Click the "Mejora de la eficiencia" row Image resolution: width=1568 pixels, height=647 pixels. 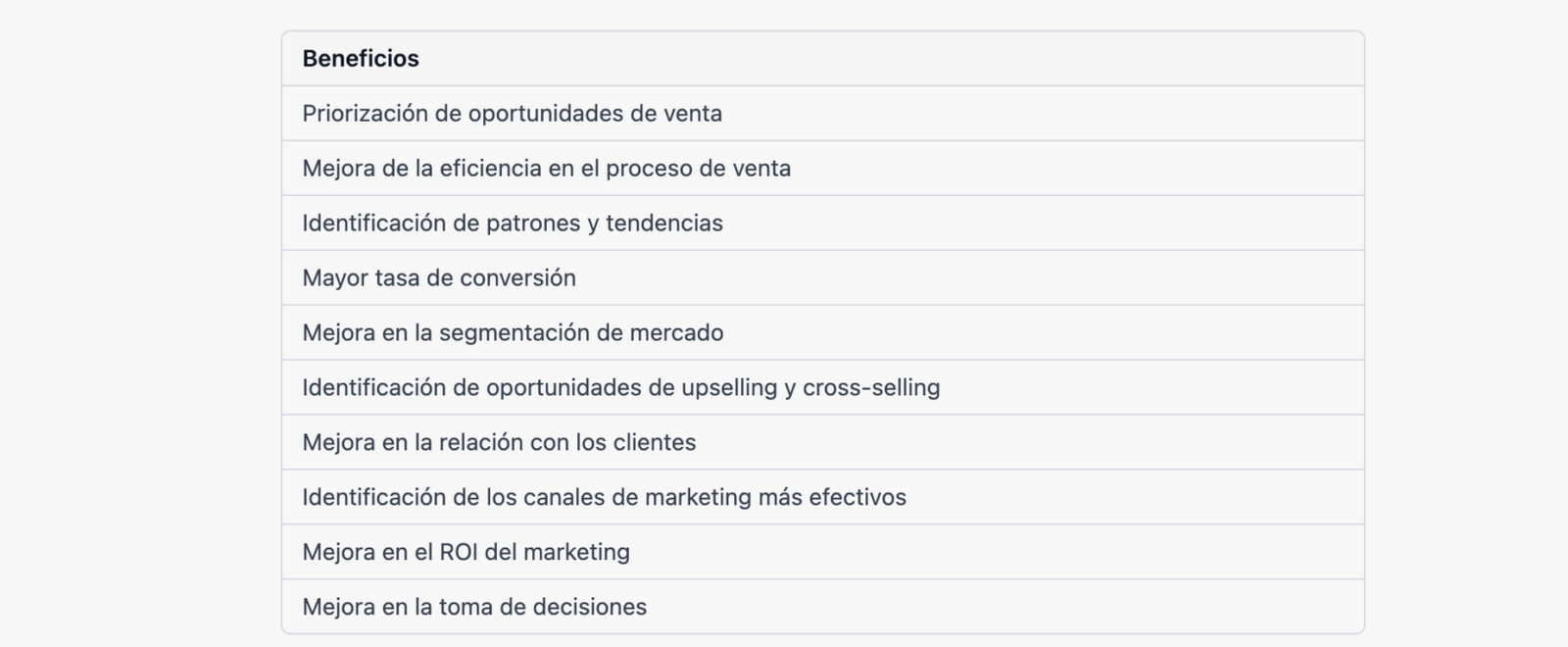point(546,169)
